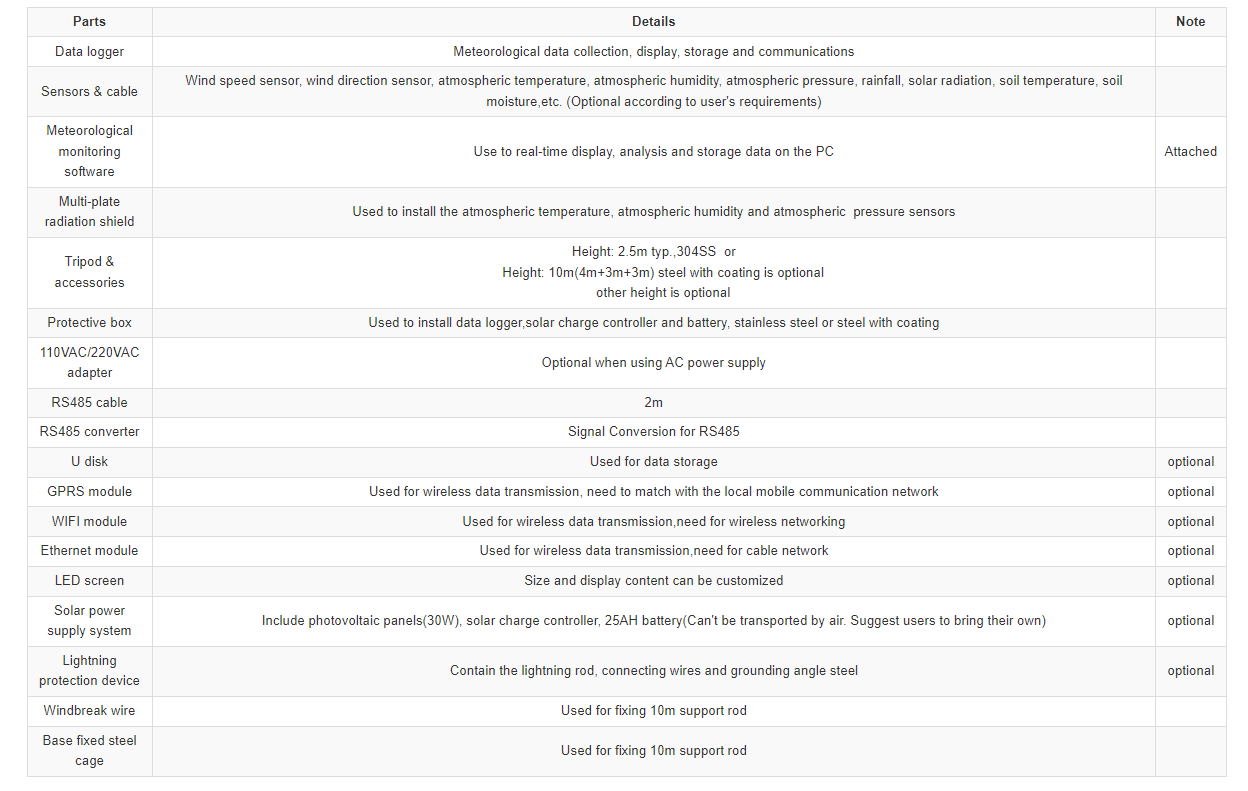
Task: Click the 110VAC/220VAC adapter cell
Action: click(x=89, y=363)
